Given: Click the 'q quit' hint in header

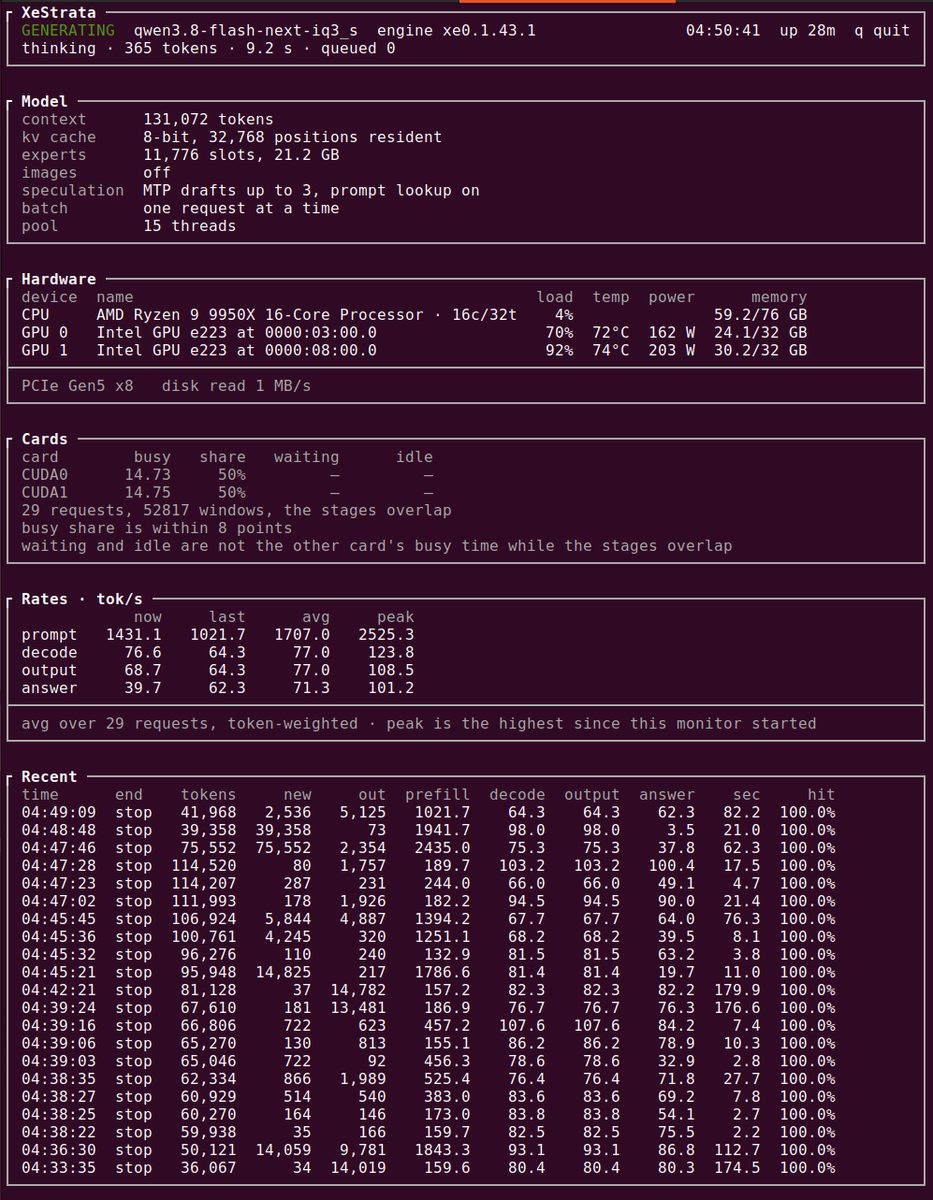Looking at the screenshot, I should (x=882, y=30).
